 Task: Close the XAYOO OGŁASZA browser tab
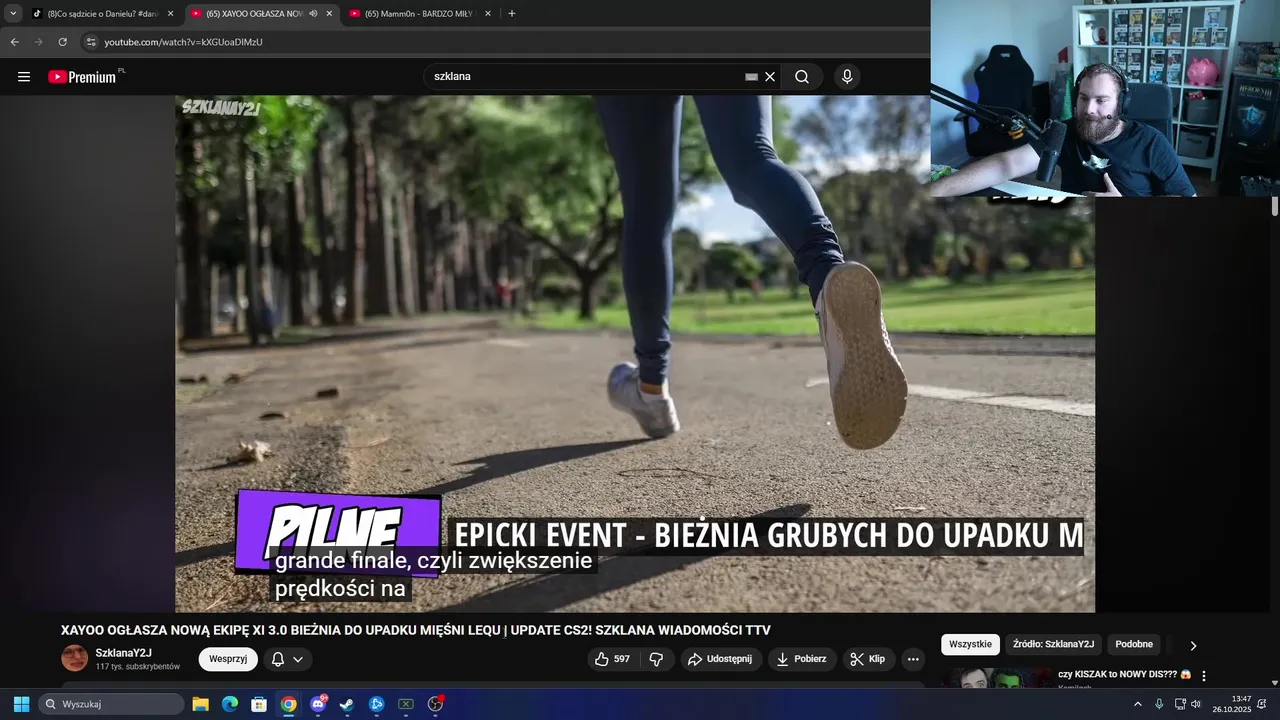coord(329,14)
